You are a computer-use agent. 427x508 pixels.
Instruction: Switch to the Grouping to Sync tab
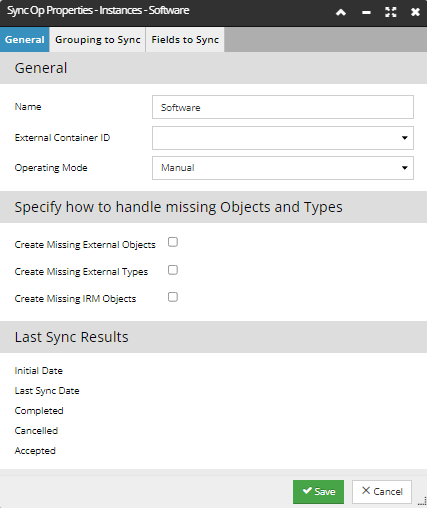coord(98,40)
